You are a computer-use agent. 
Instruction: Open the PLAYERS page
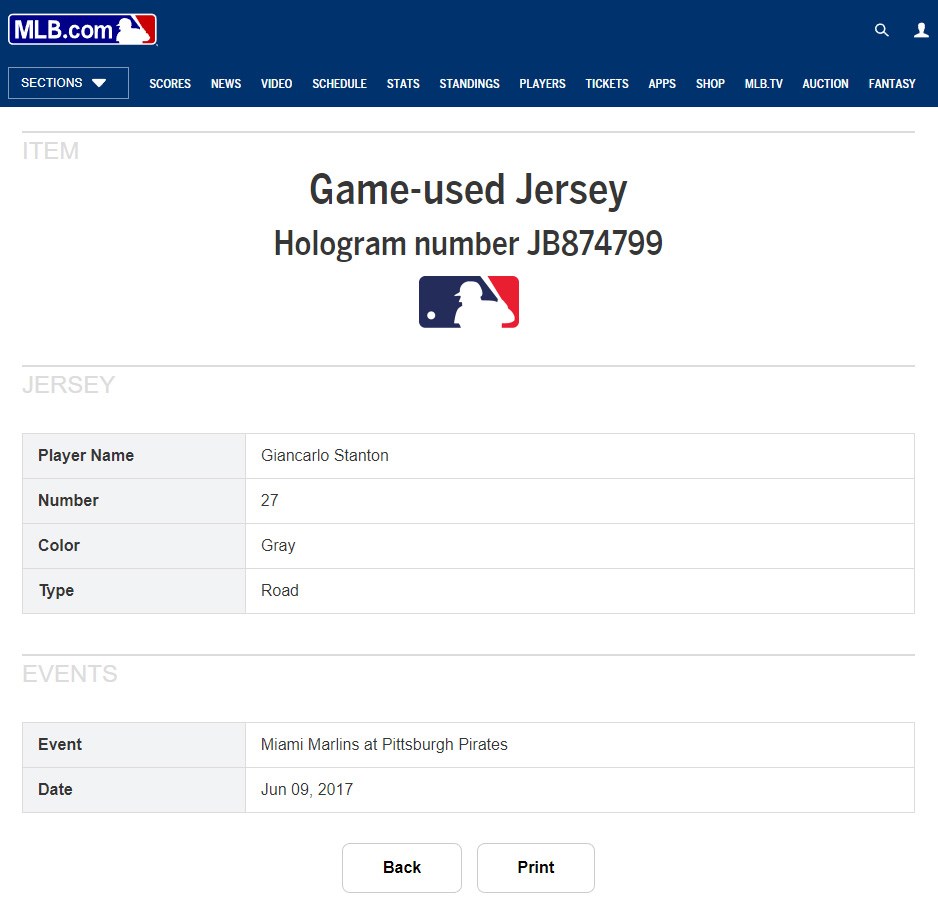point(542,84)
